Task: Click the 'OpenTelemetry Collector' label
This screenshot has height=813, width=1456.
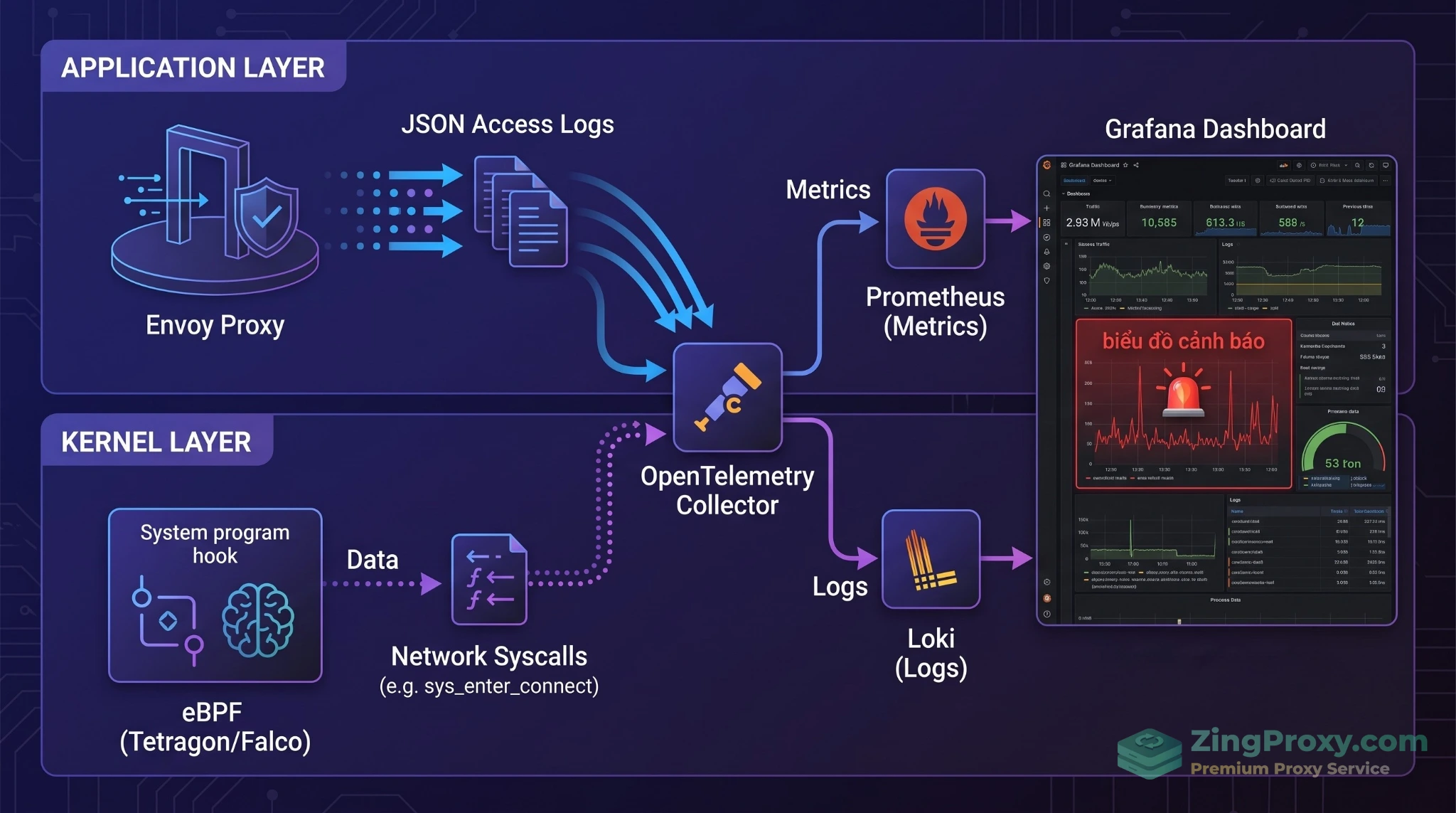Action: [x=727, y=490]
